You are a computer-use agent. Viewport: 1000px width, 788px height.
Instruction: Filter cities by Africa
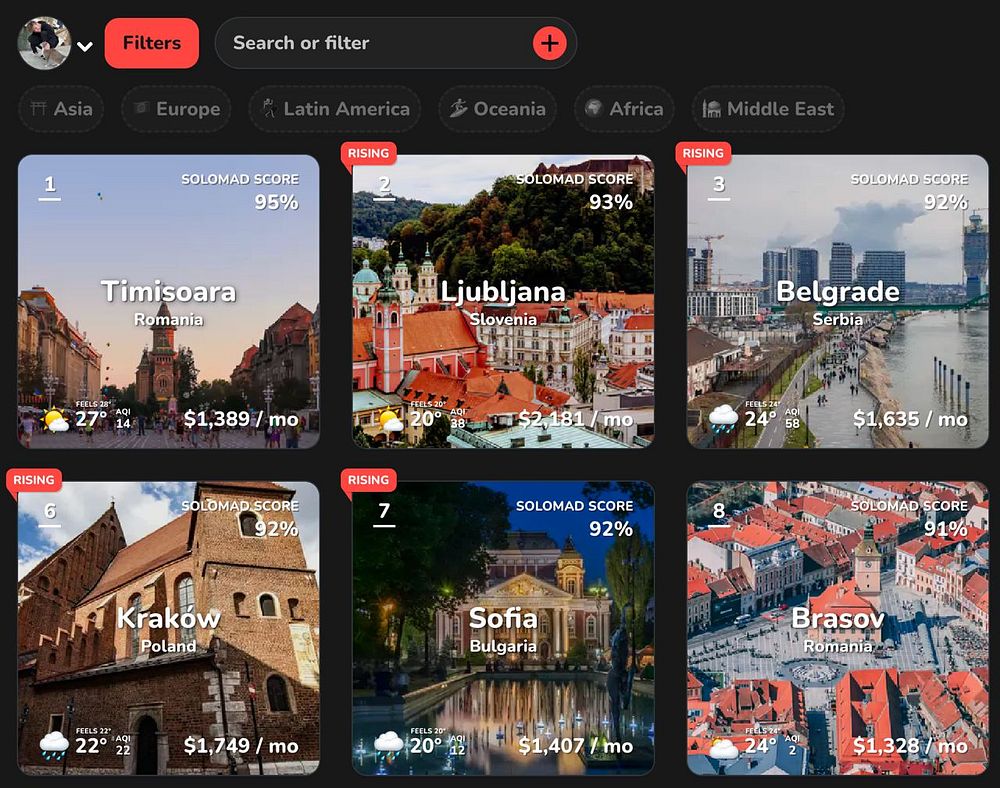pyautogui.click(x=624, y=109)
